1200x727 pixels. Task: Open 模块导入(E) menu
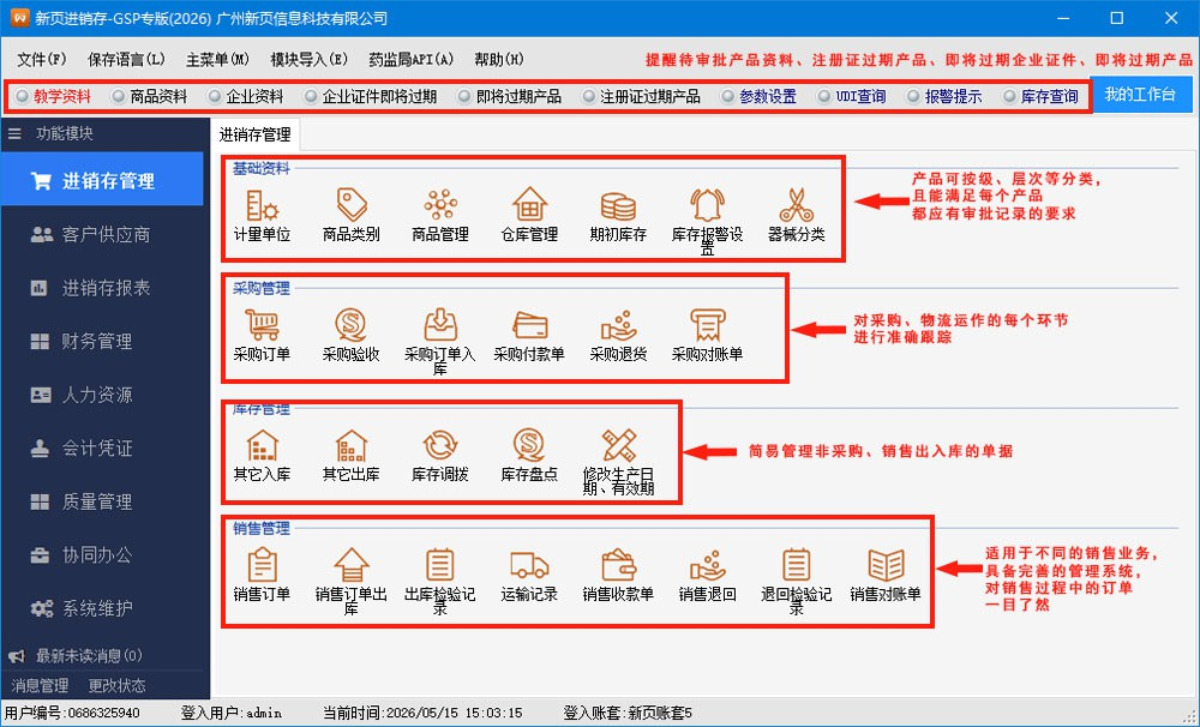[310, 59]
